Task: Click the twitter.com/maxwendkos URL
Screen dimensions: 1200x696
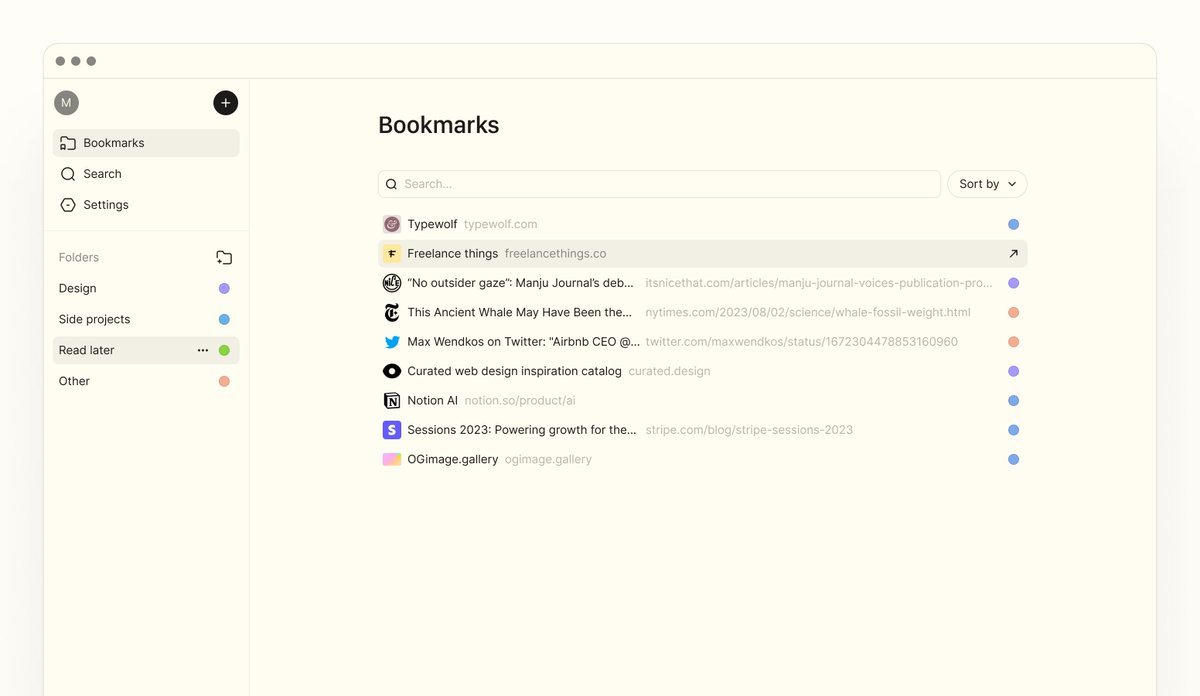Action: pyautogui.click(x=802, y=342)
